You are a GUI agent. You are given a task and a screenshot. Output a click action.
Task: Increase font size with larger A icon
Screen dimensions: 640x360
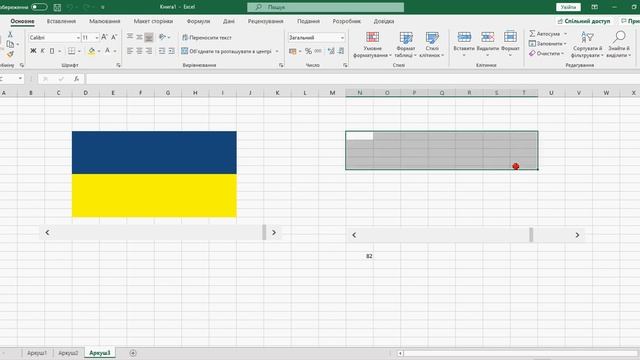tap(104, 37)
